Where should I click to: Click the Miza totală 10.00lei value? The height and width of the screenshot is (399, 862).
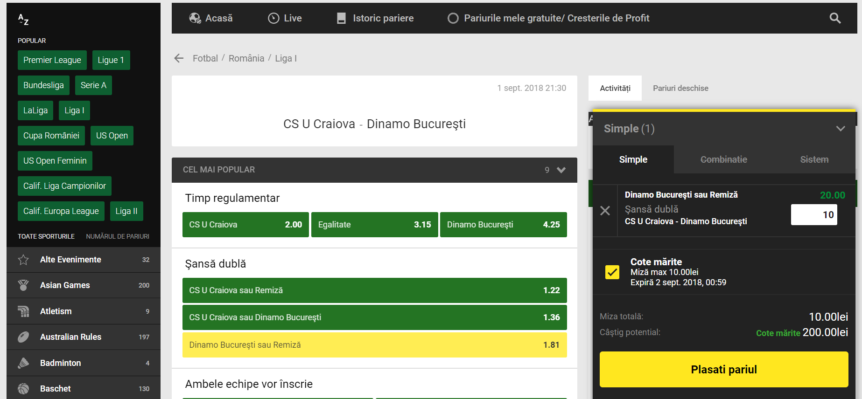(828, 317)
